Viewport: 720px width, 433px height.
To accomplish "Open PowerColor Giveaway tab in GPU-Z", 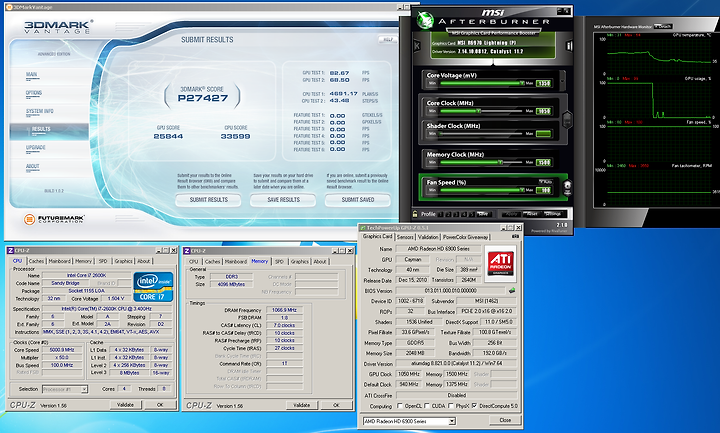I will 465,237.
